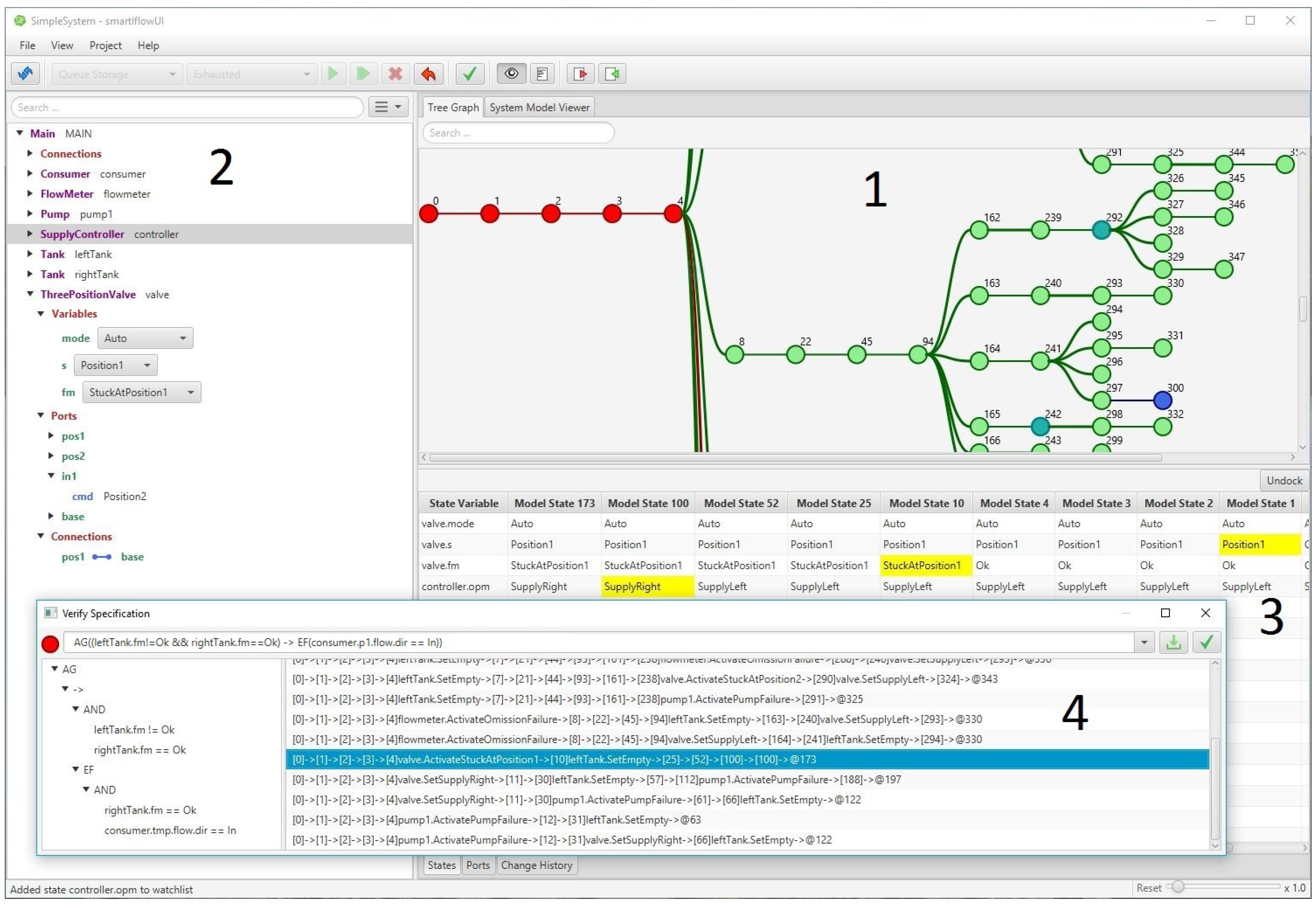Click the green checkmark verify toolbar icon
This screenshot has width=1316, height=908.
[x=469, y=74]
